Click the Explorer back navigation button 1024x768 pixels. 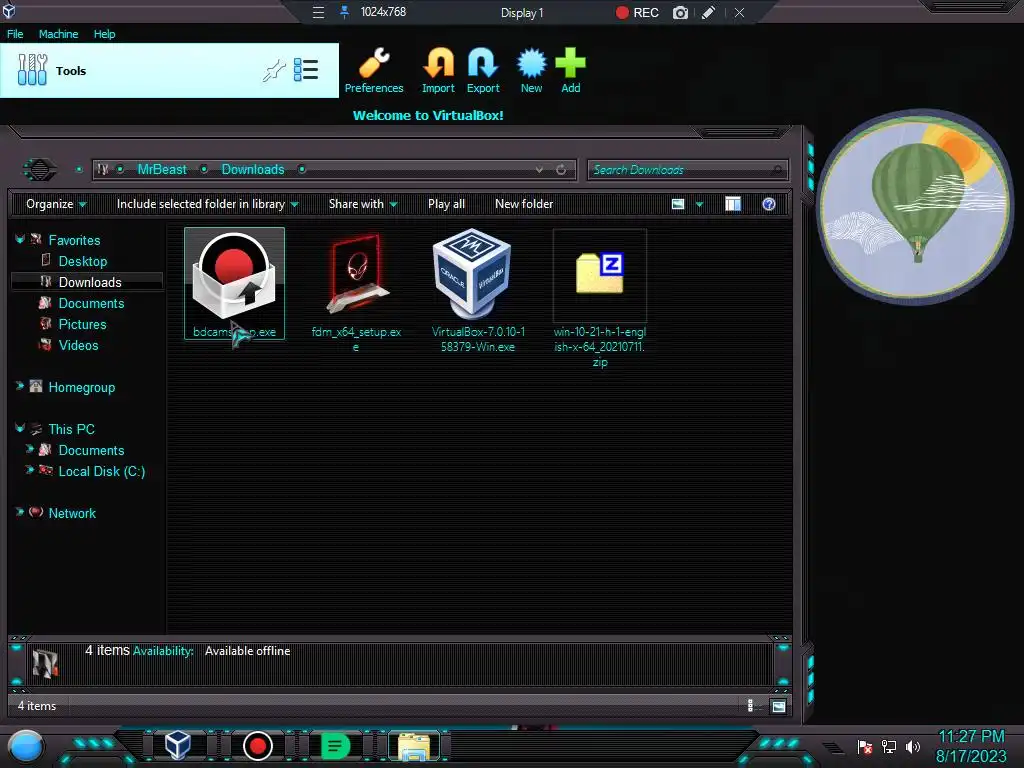[x=40, y=170]
